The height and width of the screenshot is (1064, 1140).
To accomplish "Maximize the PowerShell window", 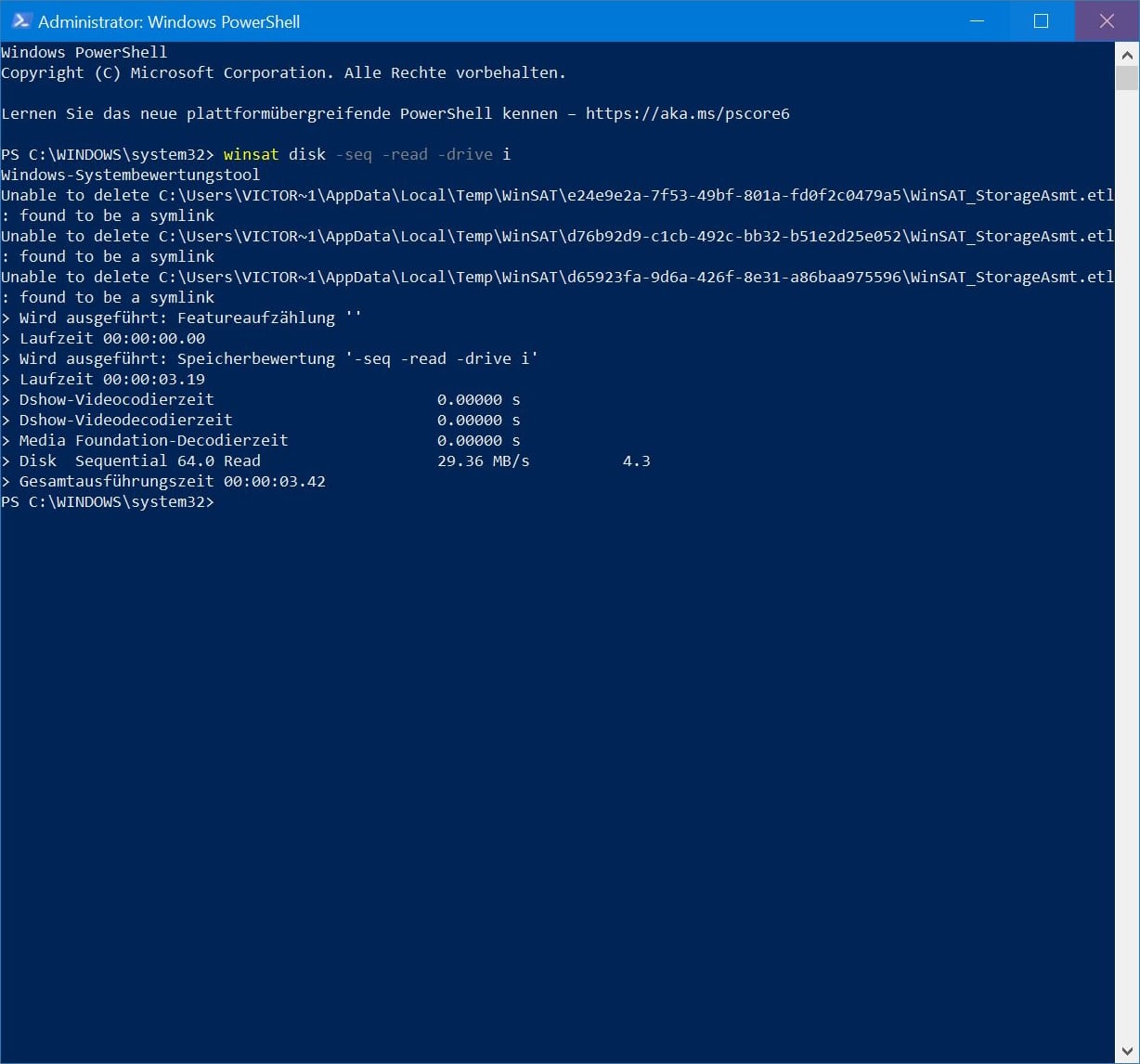I will (1041, 20).
